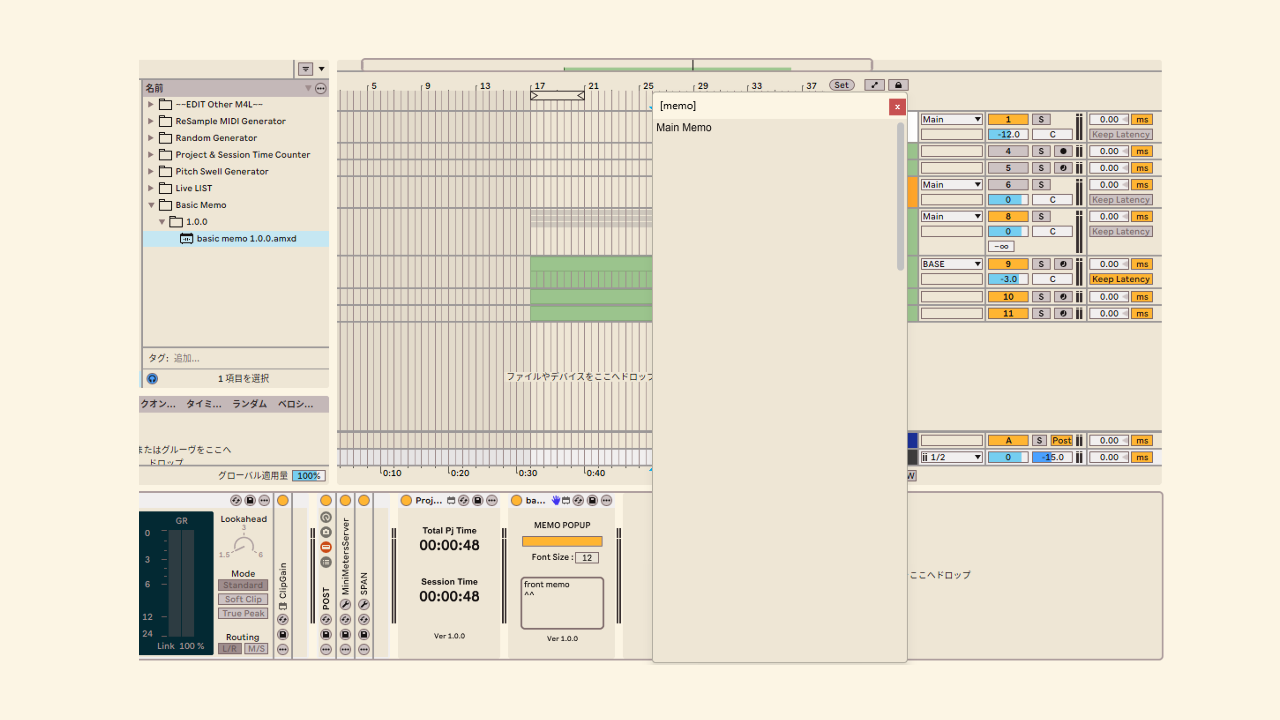Click Keep Latency button on track 9
The height and width of the screenshot is (720, 1280).
pyautogui.click(x=1121, y=279)
